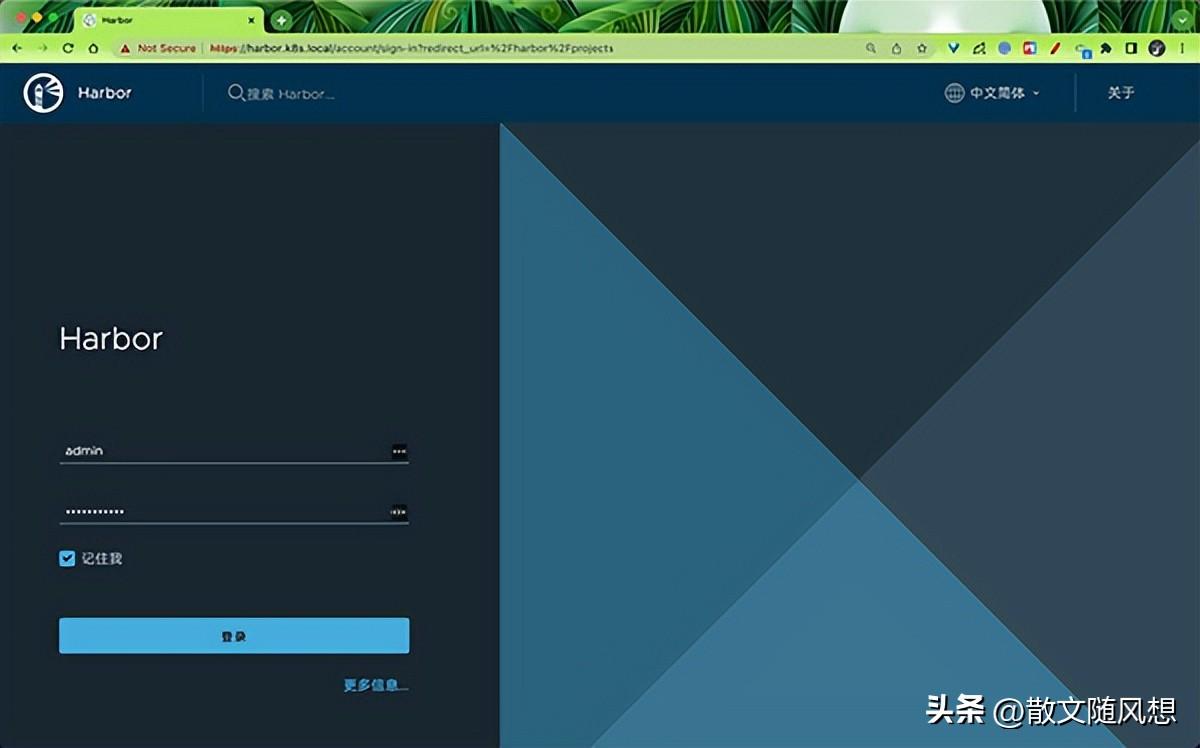1200x748 pixels.
Task: Focus the admin username input field
Action: click(222, 451)
